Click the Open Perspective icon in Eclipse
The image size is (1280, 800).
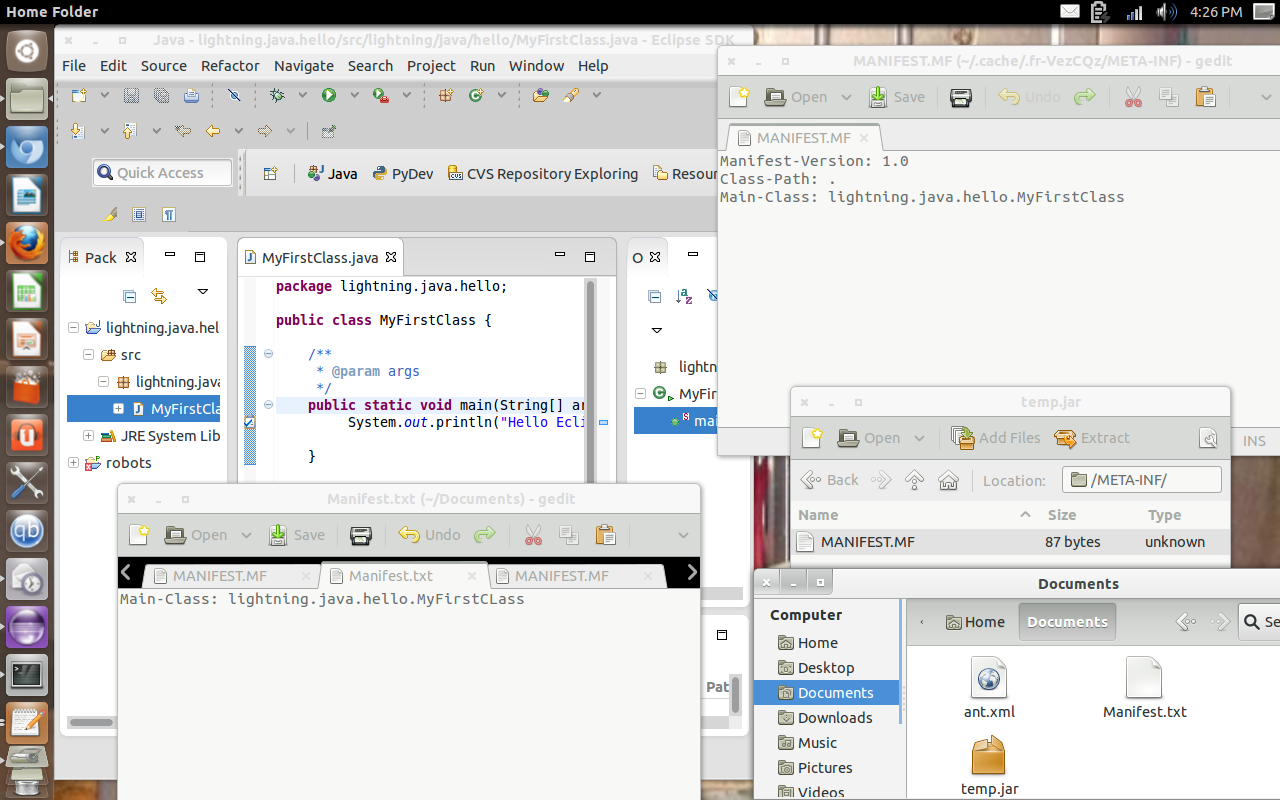point(270,173)
